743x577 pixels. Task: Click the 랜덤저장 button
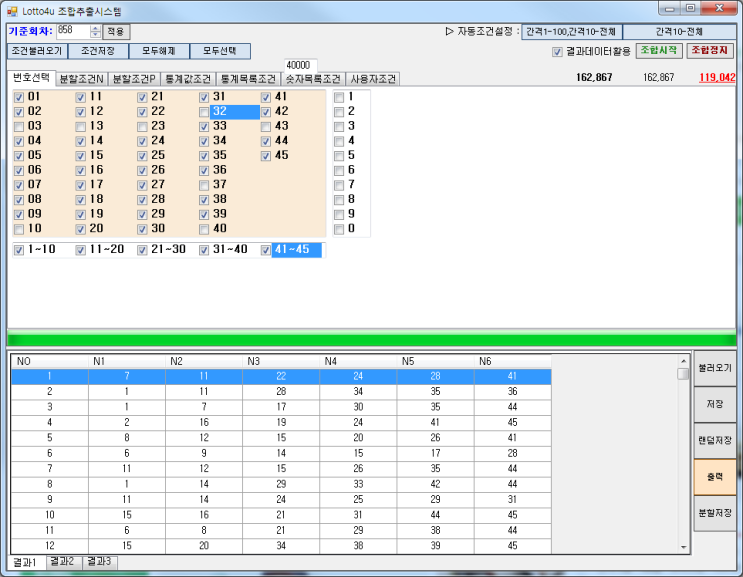[x=715, y=441]
